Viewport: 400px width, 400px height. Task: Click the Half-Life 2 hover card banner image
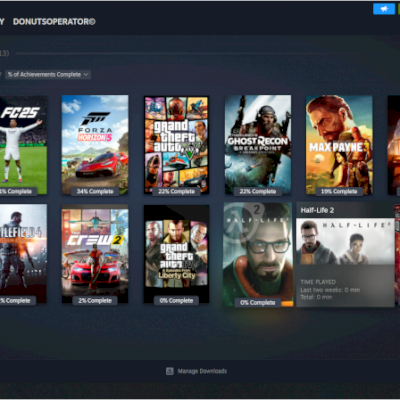coord(345,241)
